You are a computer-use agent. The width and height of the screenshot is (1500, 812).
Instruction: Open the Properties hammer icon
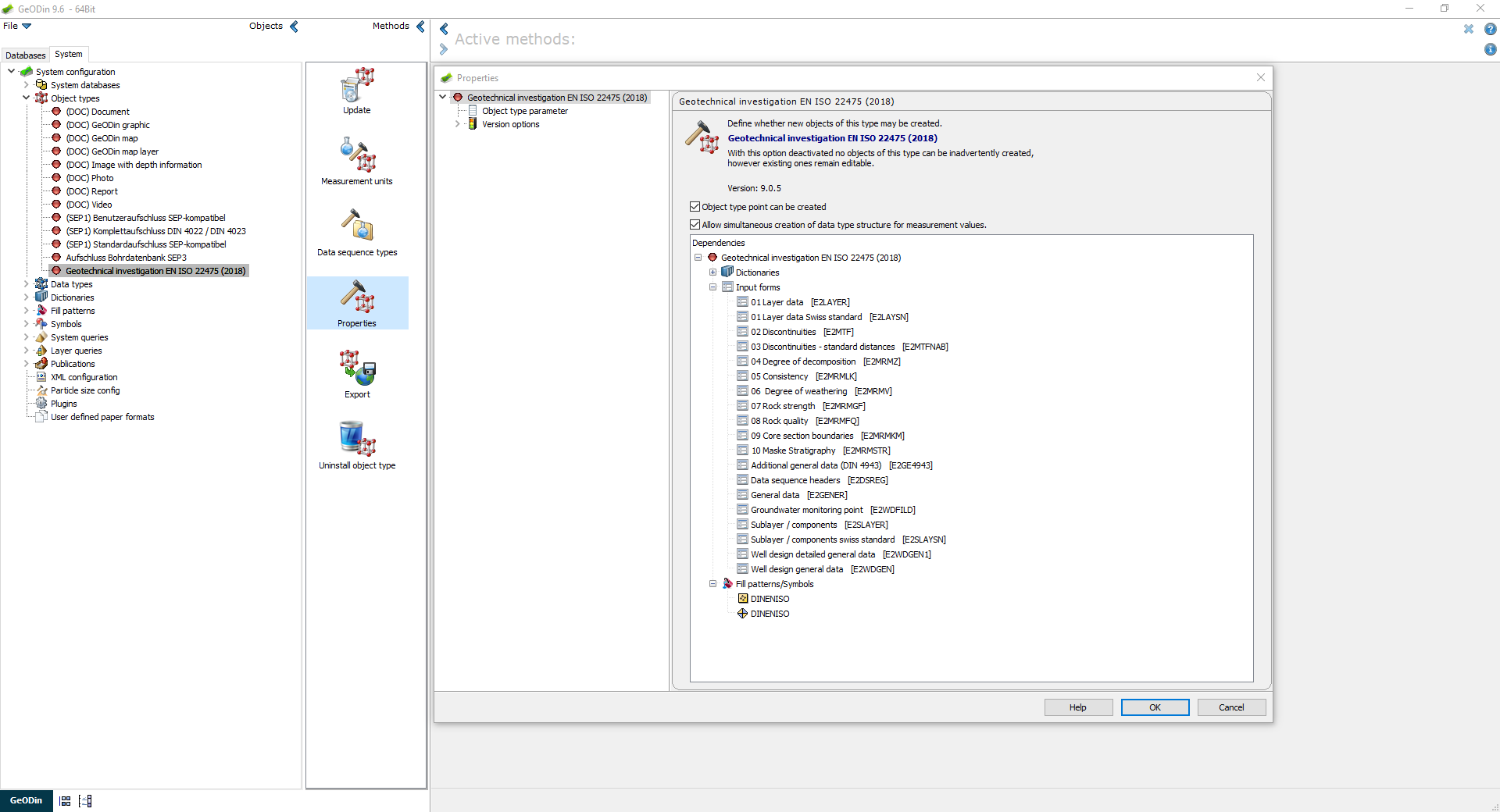click(357, 298)
